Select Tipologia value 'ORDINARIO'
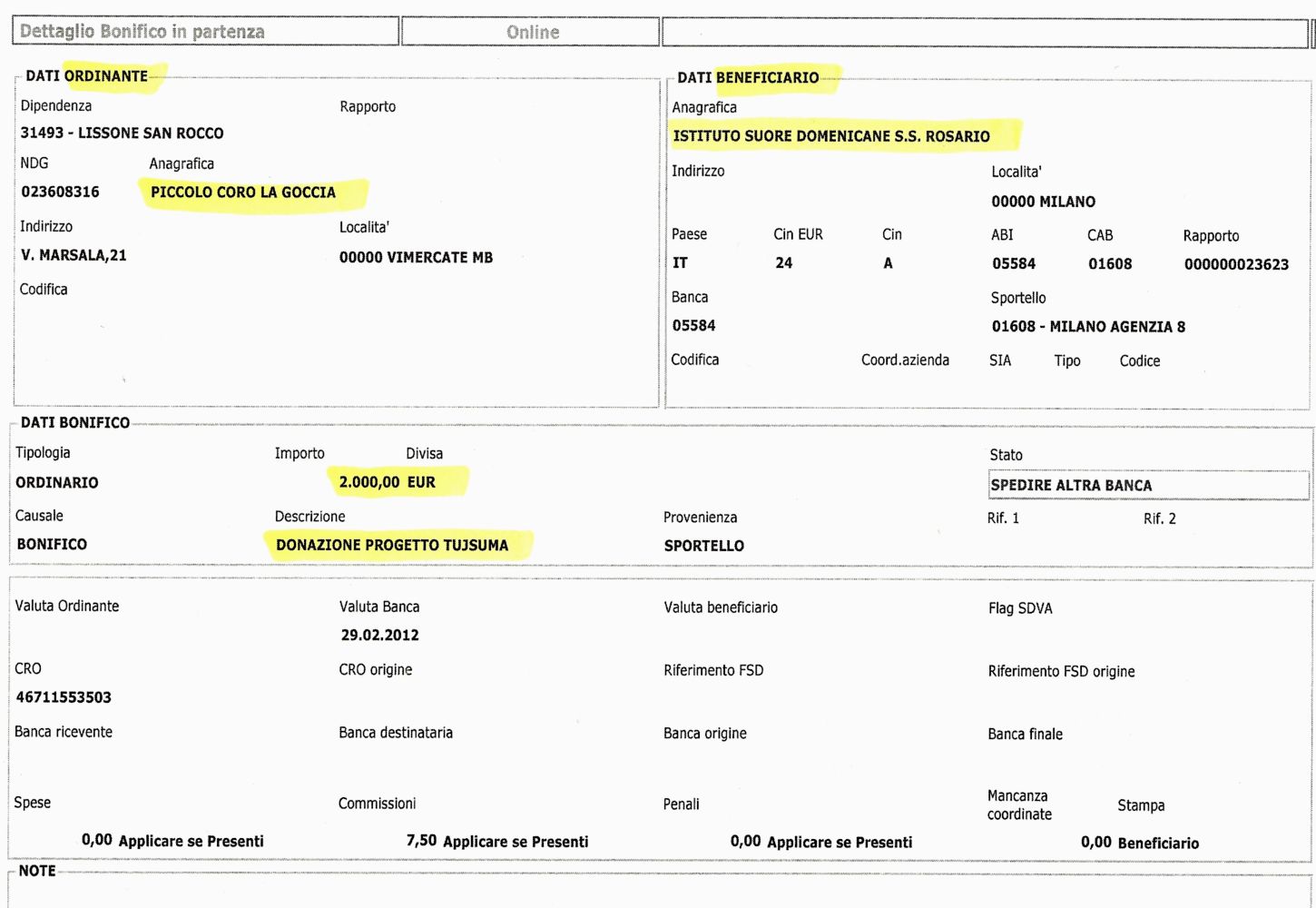The width and height of the screenshot is (1316, 908). 57,483
